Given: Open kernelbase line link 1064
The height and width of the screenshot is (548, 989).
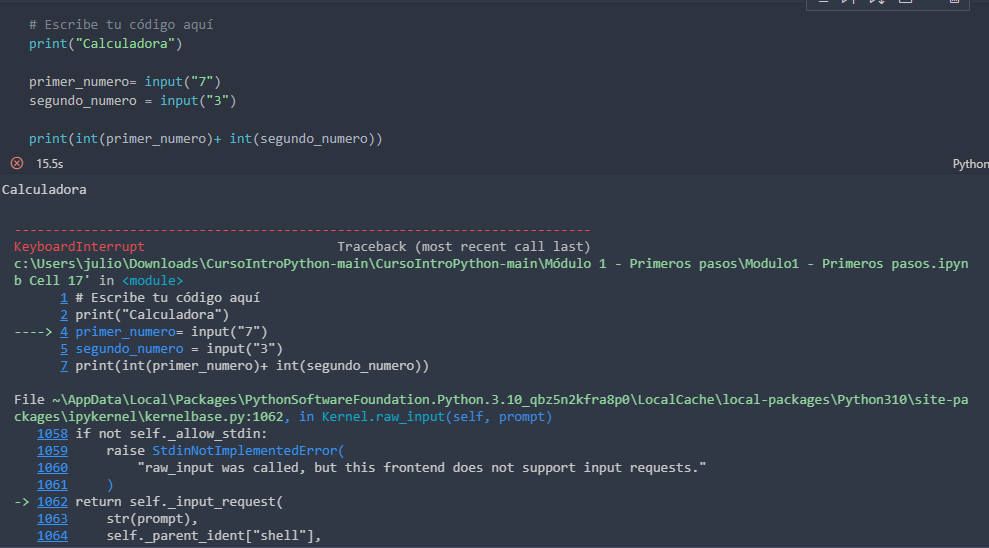Looking at the screenshot, I should click(52, 536).
